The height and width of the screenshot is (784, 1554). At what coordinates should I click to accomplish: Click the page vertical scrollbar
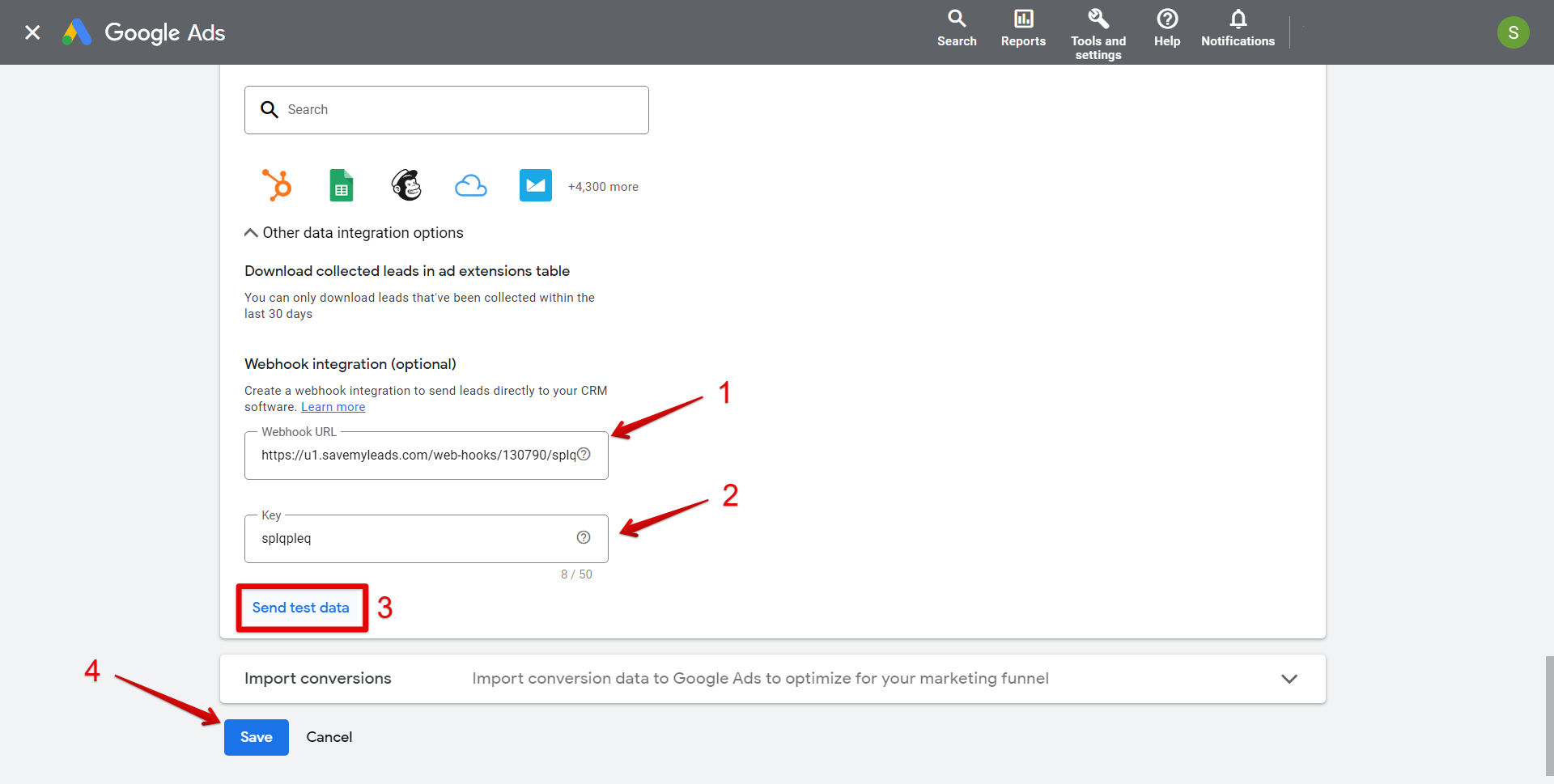(x=1549, y=716)
